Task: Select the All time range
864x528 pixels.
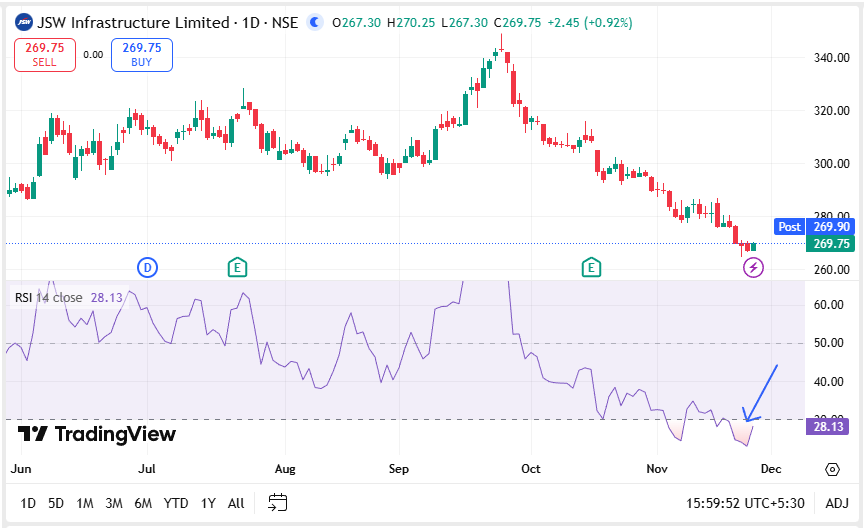Action: coord(236,503)
